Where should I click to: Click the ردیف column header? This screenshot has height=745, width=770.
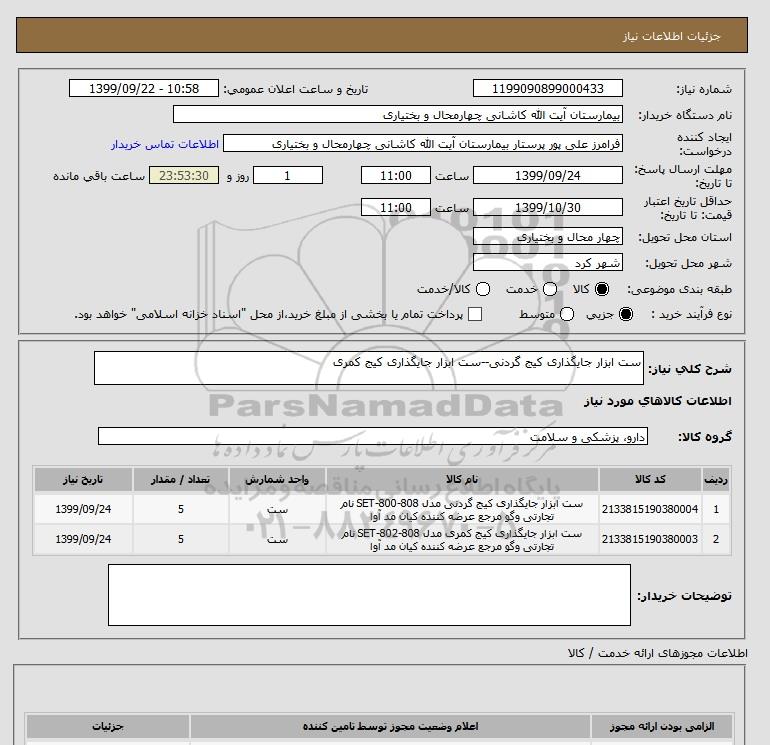(716, 479)
